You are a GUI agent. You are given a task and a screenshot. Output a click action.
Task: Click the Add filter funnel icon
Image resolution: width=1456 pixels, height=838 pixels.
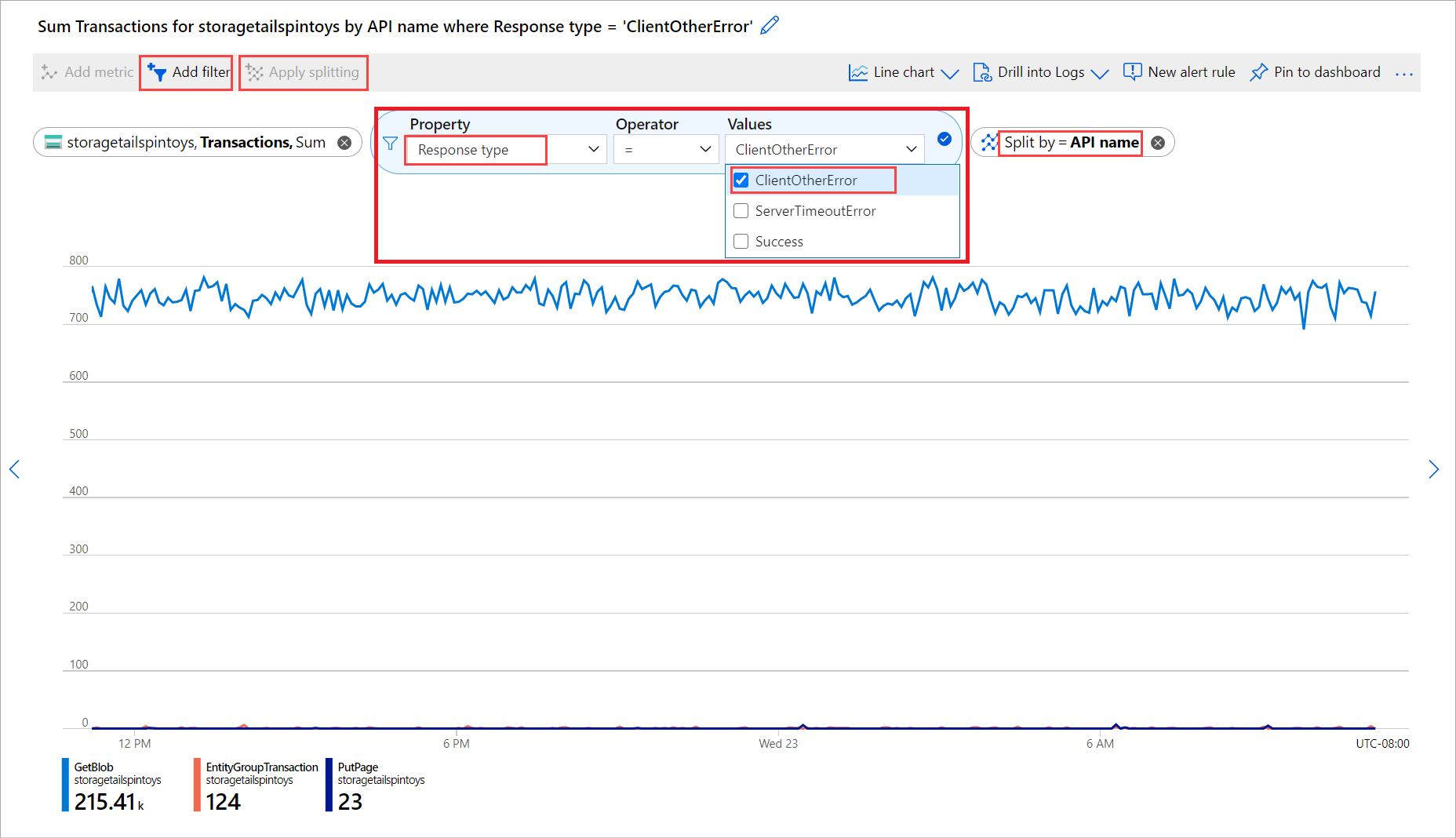coord(157,72)
